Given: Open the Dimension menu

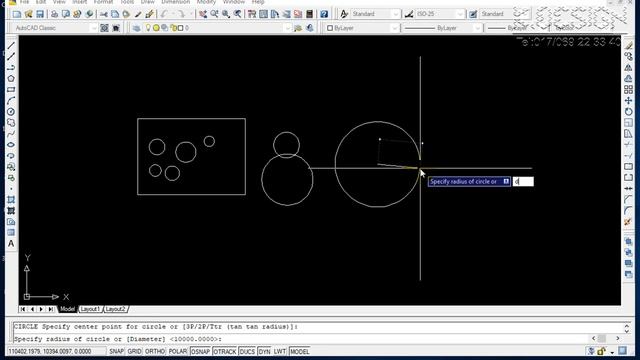Looking at the screenshot, I should [176, 2].
